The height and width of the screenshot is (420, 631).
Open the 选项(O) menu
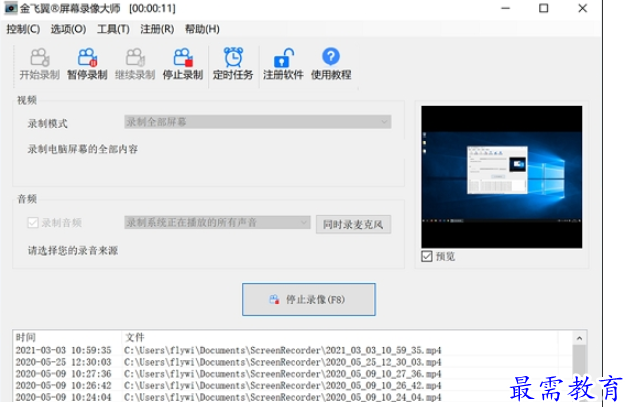(68, 29)
